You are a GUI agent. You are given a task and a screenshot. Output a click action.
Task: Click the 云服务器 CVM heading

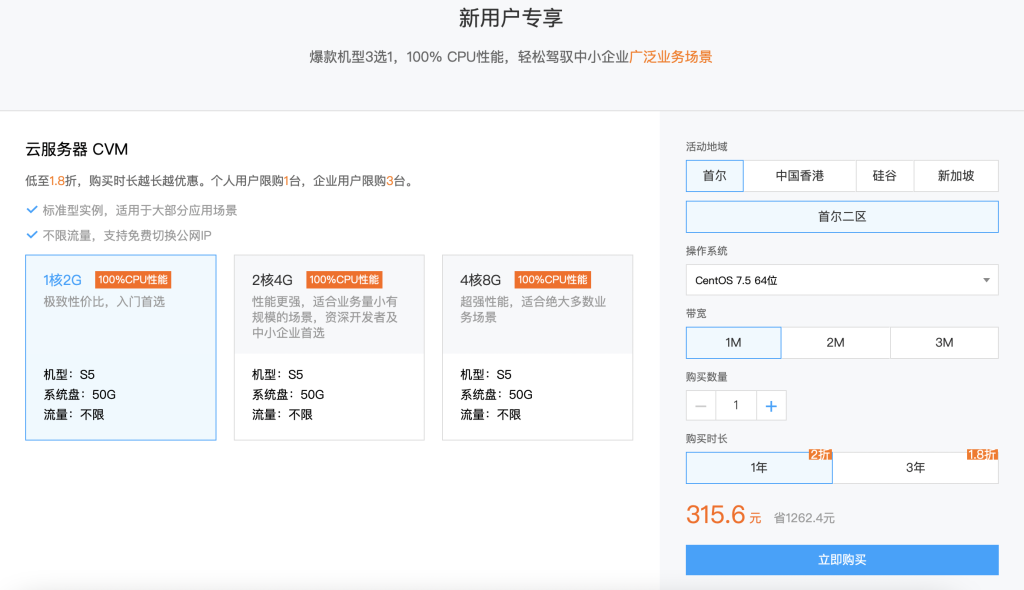(x=76, y=150)
